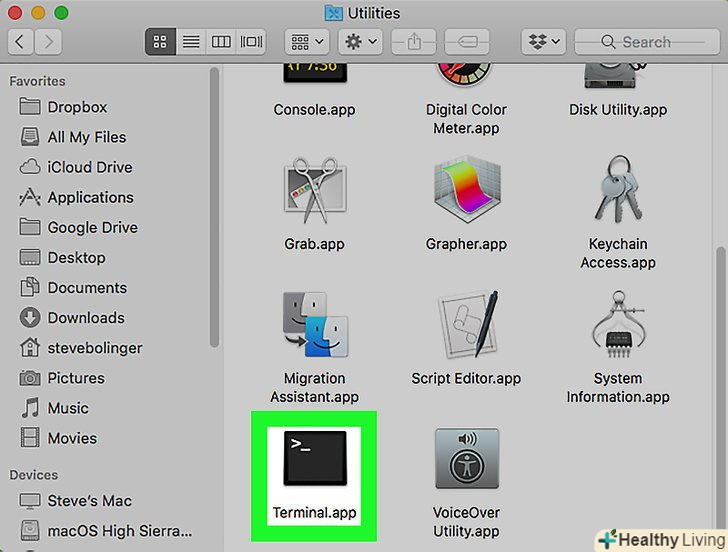Click the Disk Utility.app name label

(x=618, y=110)
